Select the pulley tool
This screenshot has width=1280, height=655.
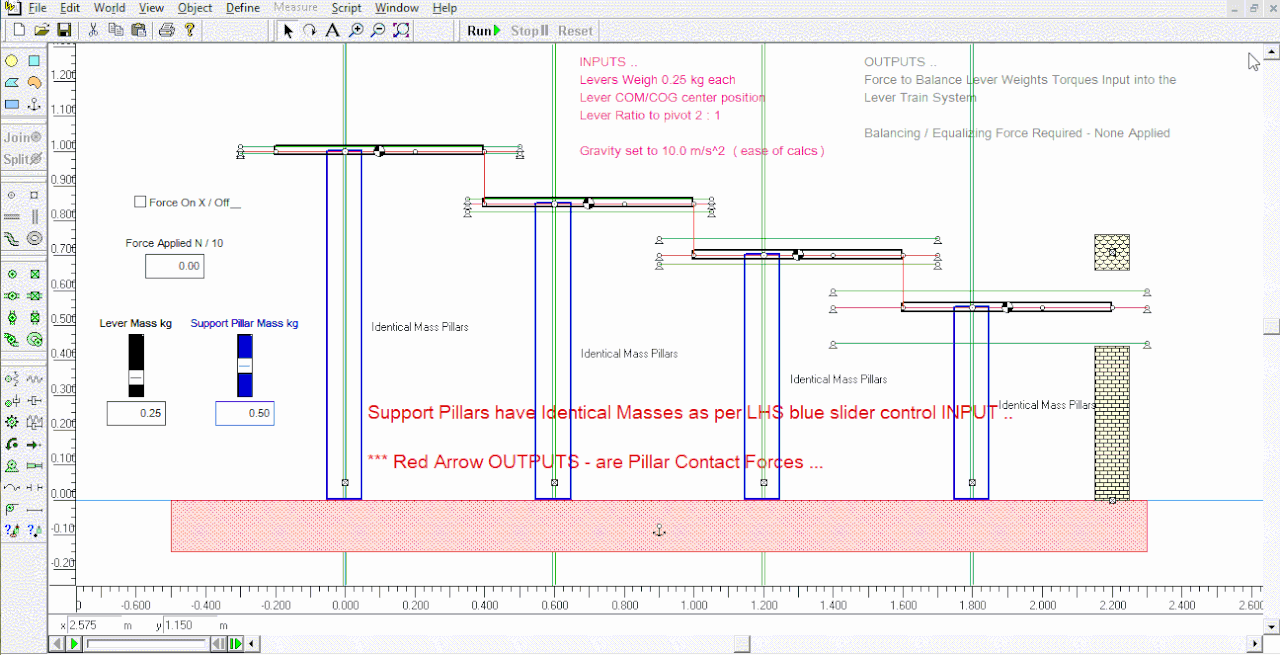12,509
